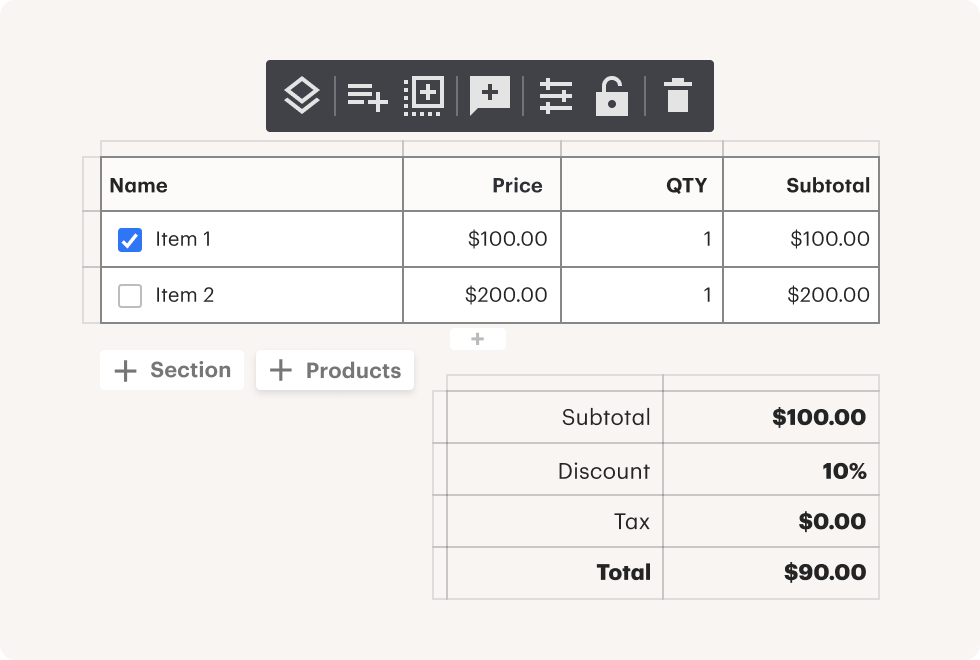Click the Item 2 name text
The image size is (980, 660).
click(184, 295)
